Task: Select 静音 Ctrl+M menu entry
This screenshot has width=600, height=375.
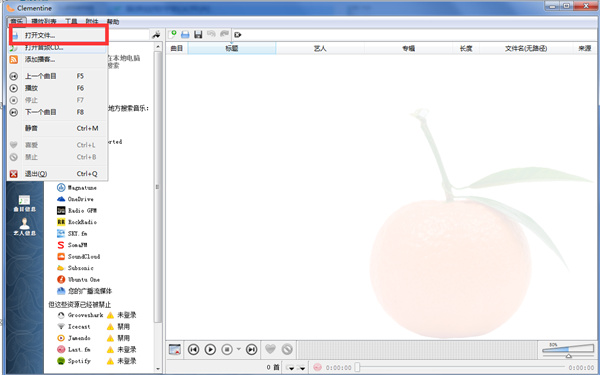Action: pos(57,129)
